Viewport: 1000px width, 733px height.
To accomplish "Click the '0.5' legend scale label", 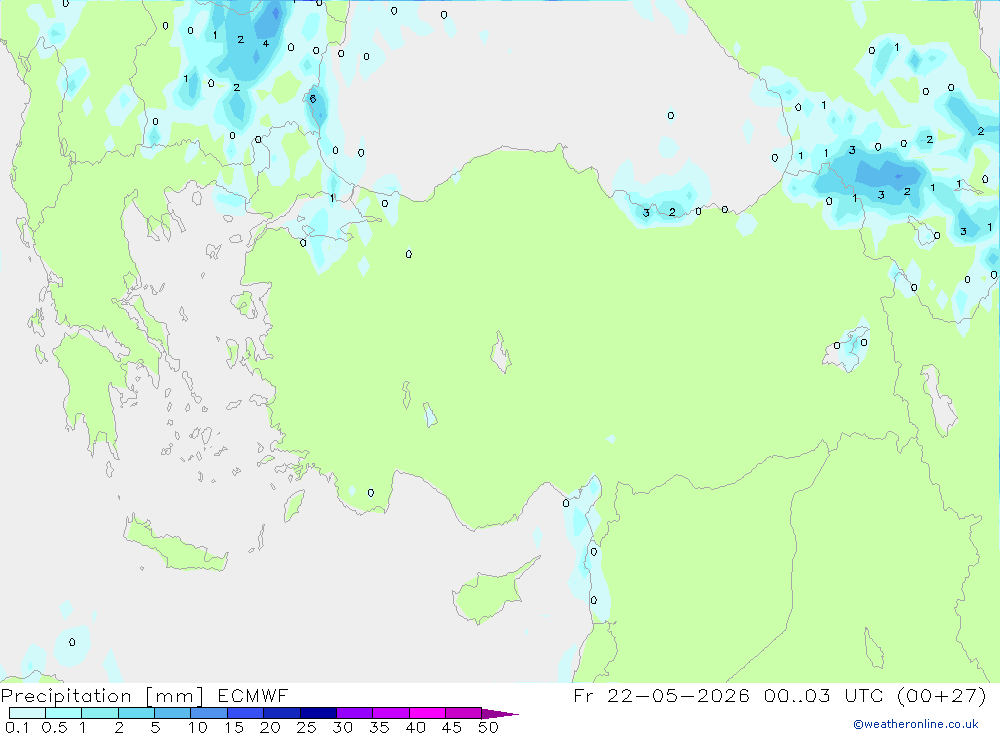I will coord(54,727).
